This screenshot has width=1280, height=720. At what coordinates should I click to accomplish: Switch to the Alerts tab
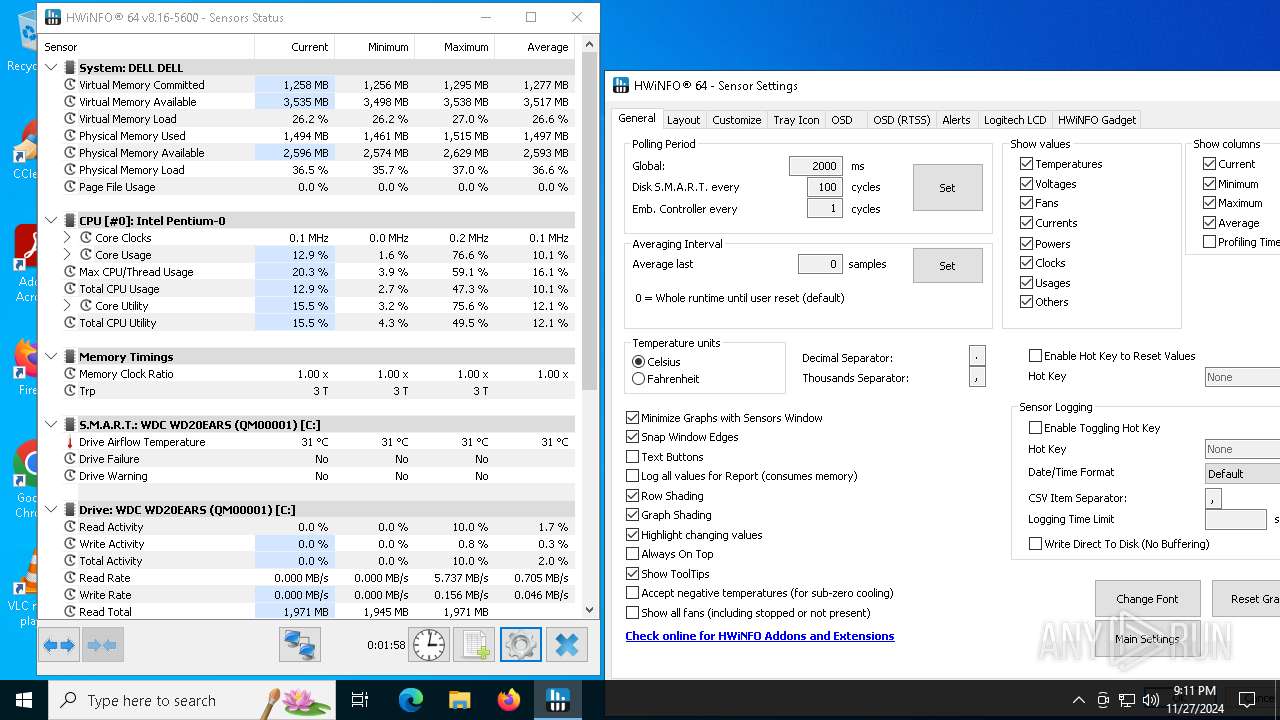click(x=956, y=120)
